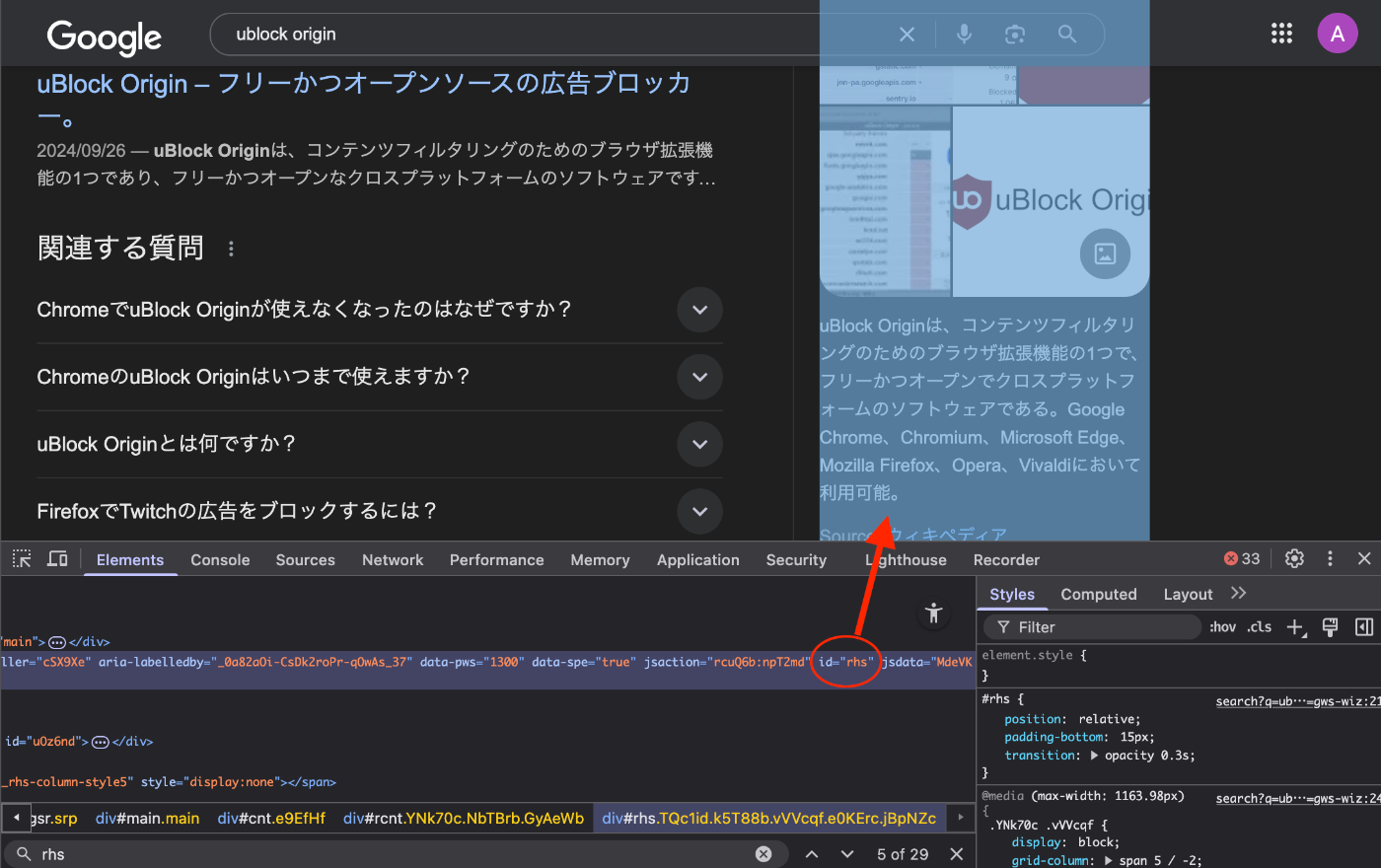This screenshot has height=868, width=1381.
Task: Expand collapsed main div ellipsis
Action: click(x=57, y=642)
